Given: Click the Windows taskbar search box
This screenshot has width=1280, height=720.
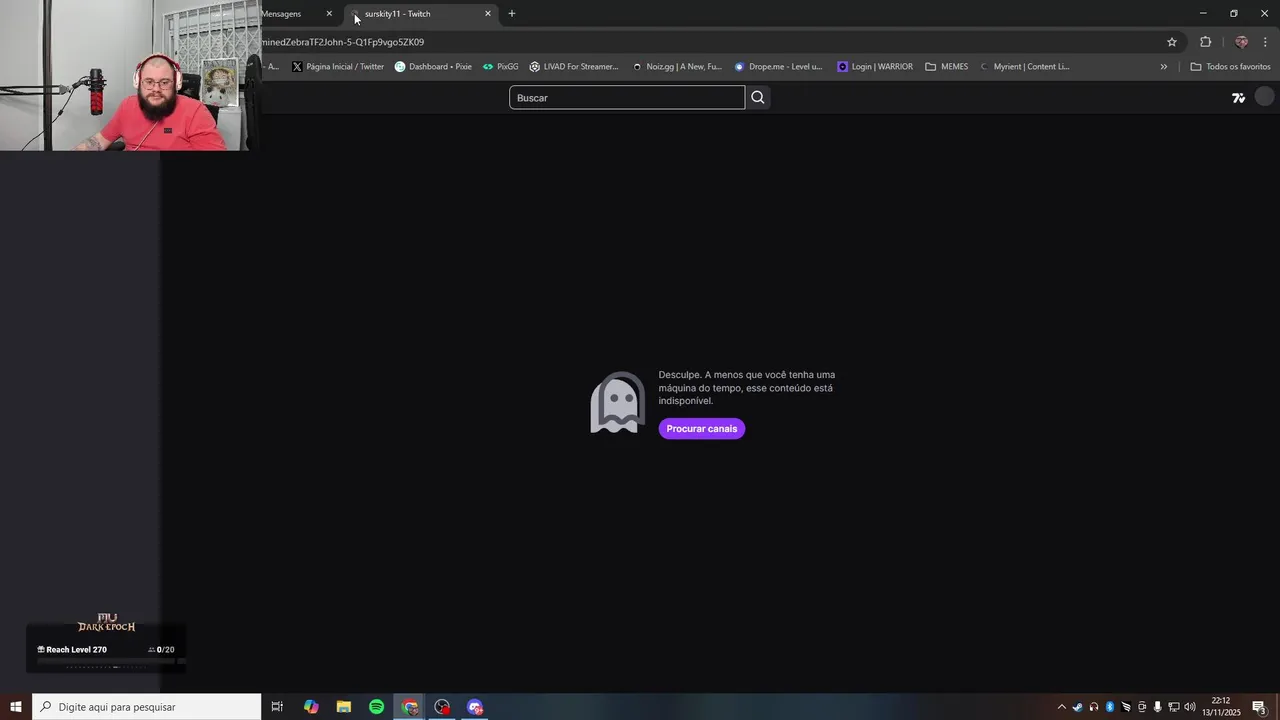Looking at the screenshot, I should pyautogui.click(x=147, y=707).
